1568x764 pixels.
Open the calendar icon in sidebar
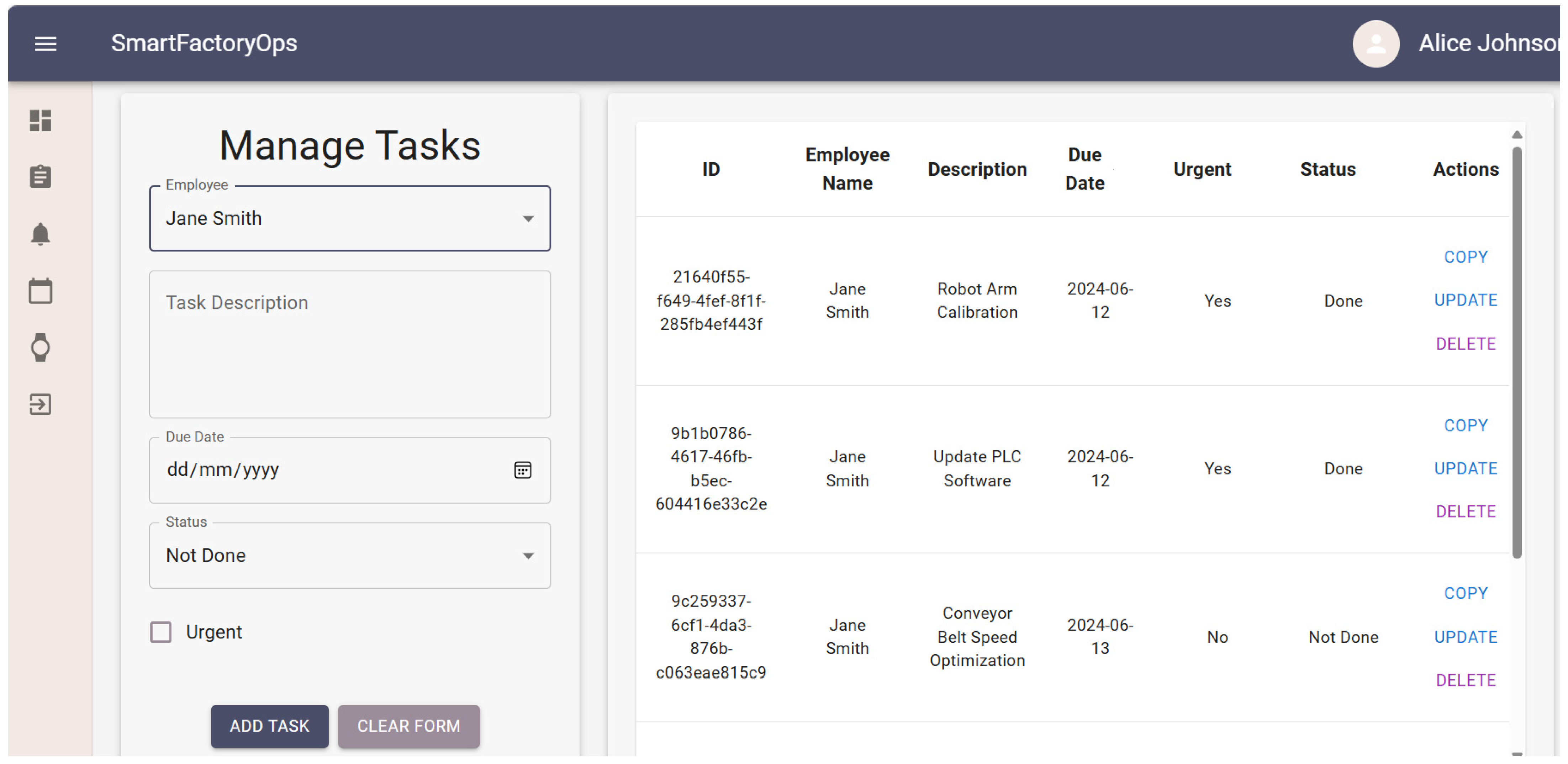[41, 291]
